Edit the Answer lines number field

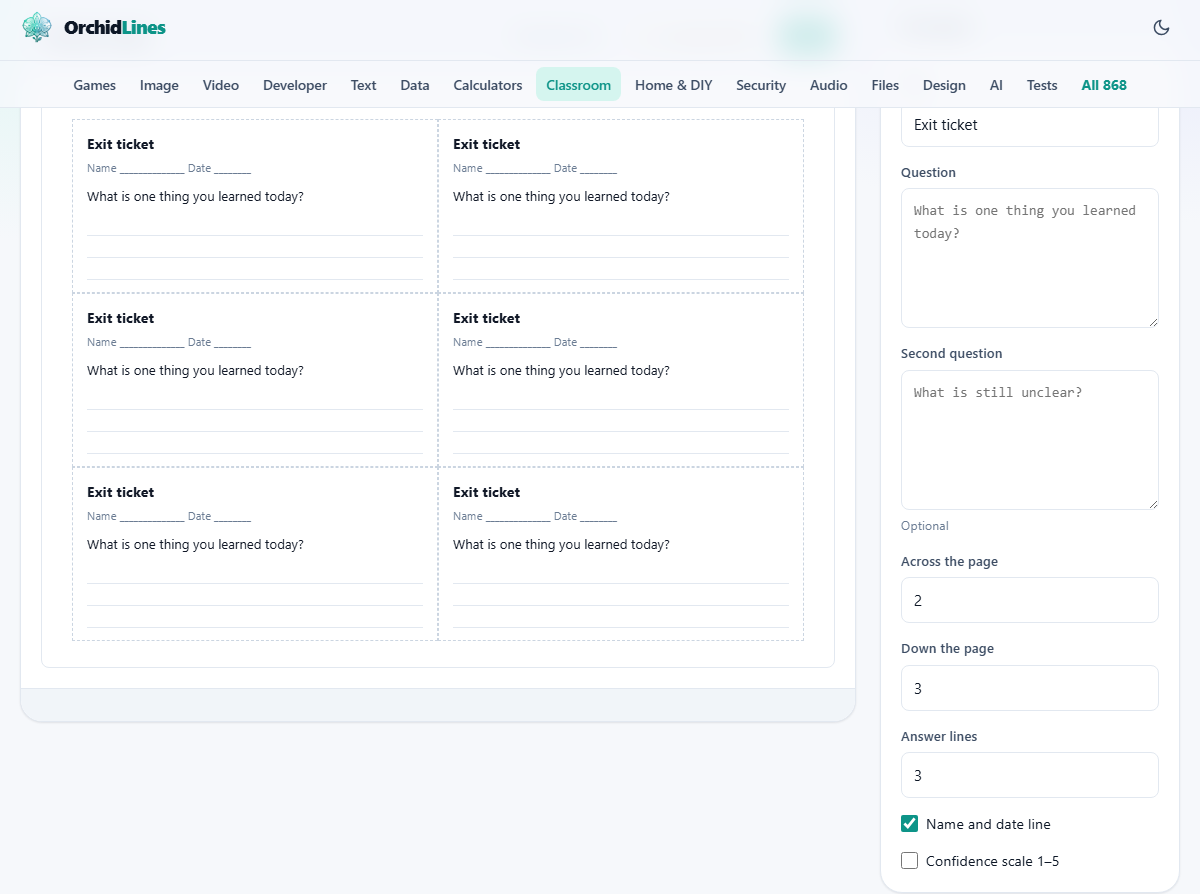point(1030,775)
